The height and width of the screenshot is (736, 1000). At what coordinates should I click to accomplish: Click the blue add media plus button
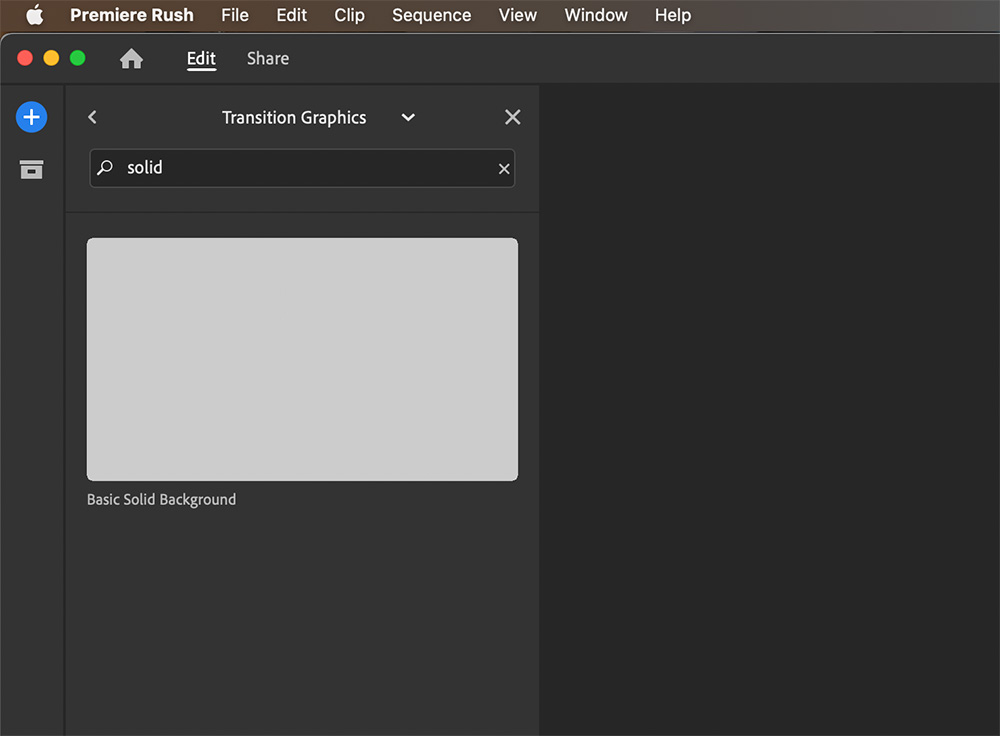pyautogui.click(x=31, y=117)
